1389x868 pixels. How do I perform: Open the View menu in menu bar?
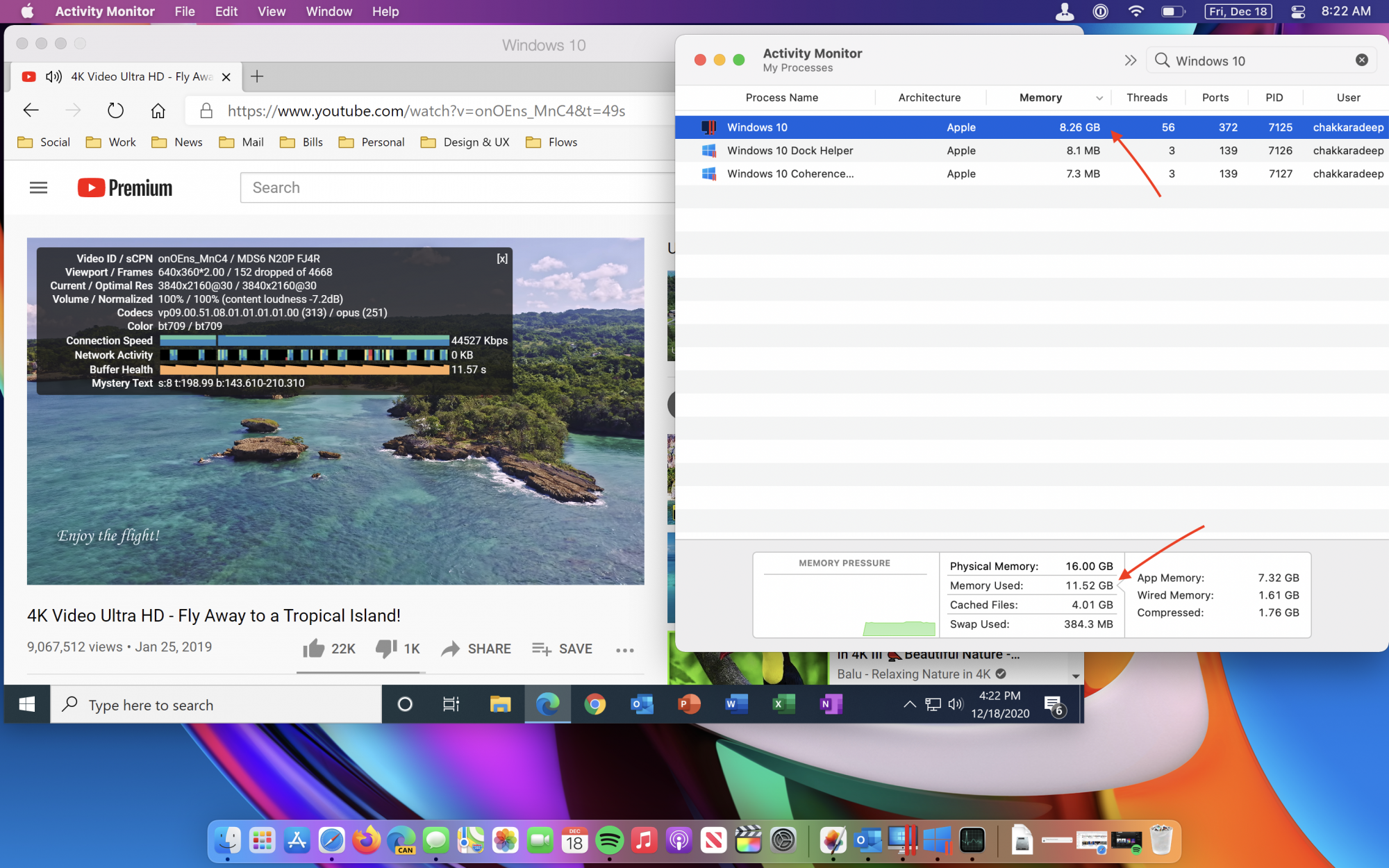(x=271, y=11)
